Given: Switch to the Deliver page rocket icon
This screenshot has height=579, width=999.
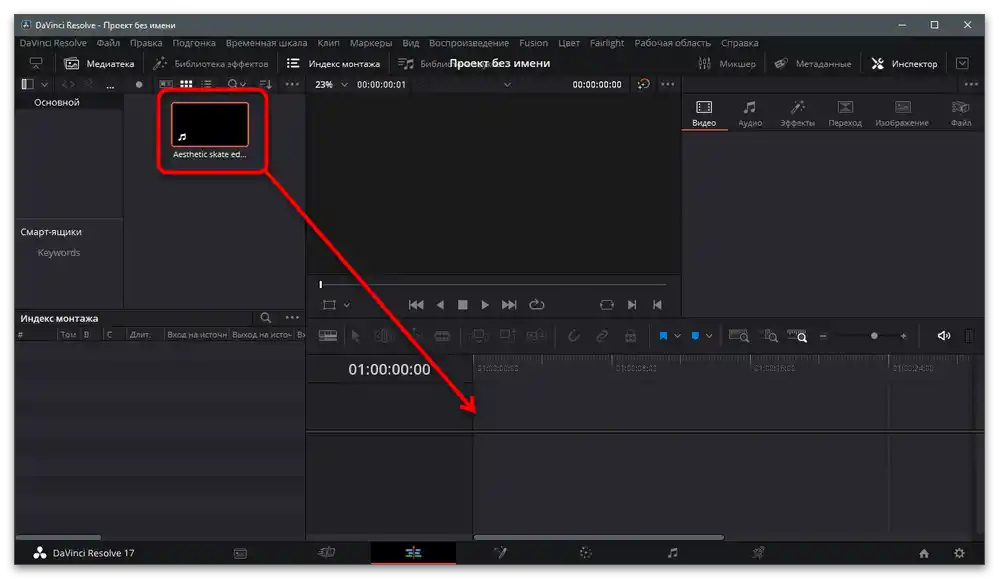Looking at the screenshot, I should (x=758, y=553).
